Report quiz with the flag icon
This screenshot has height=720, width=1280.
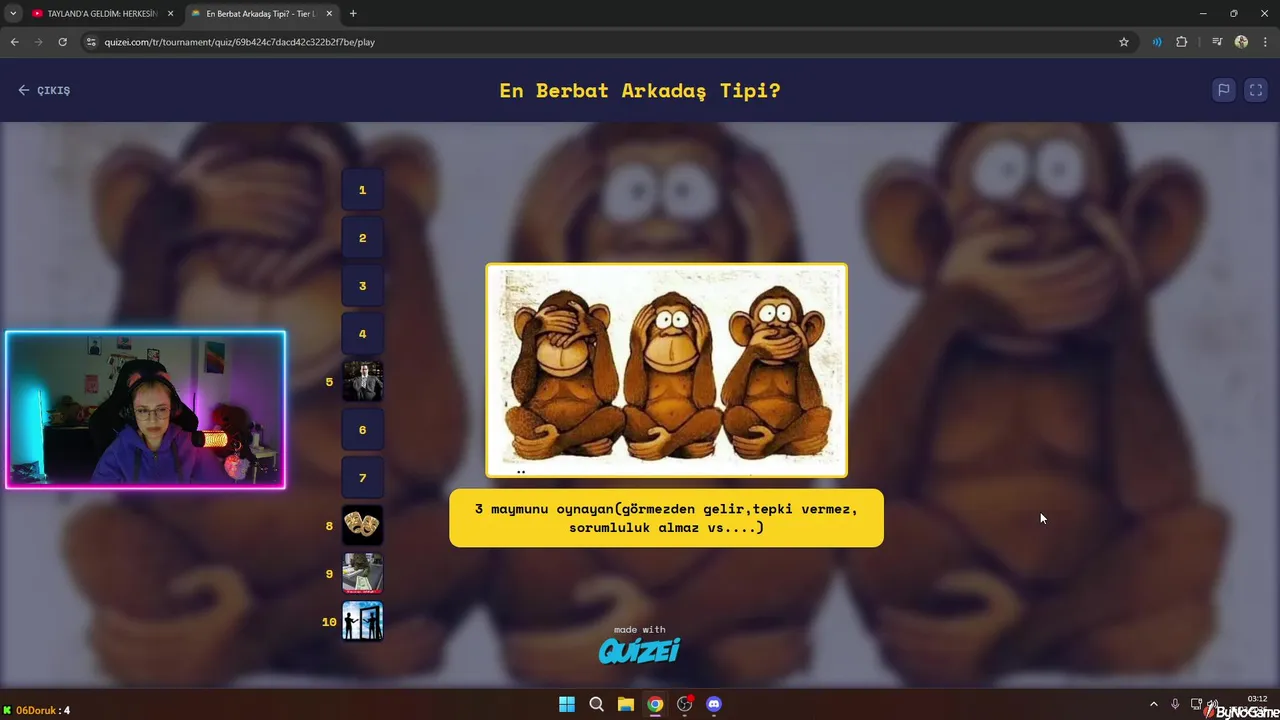(1223, 90)
